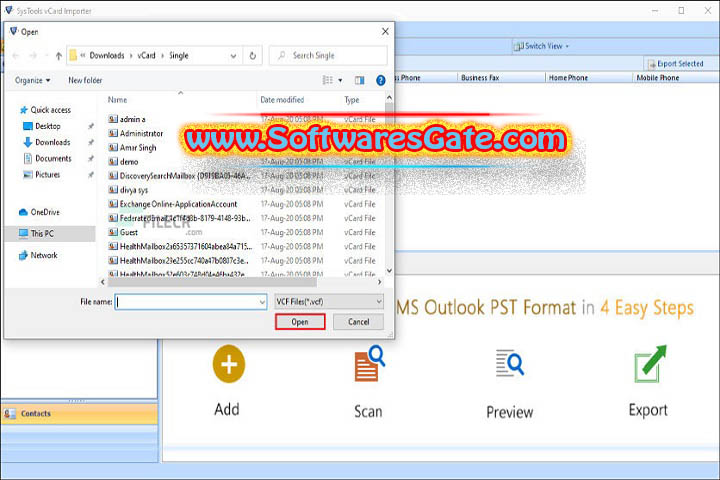Image resolution: width=720 pixels, height=480 pixels.
Task: Click the horizontal scrollbar in file list
Action: (x=212, y=282)
